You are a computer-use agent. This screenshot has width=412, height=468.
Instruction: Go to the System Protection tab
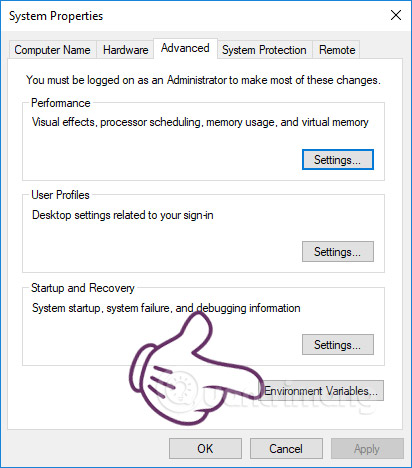point(264,50)
